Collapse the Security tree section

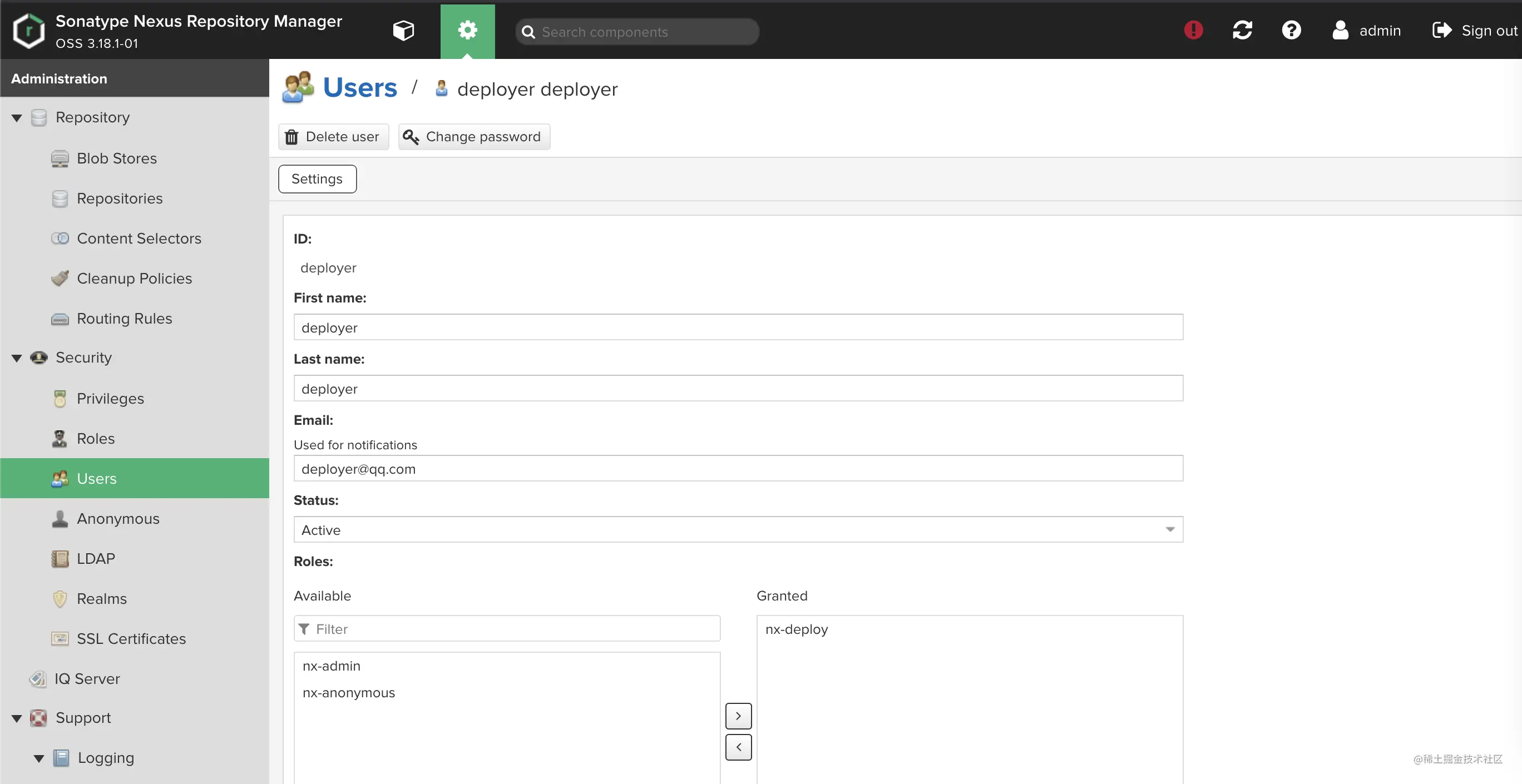(17, 358)
